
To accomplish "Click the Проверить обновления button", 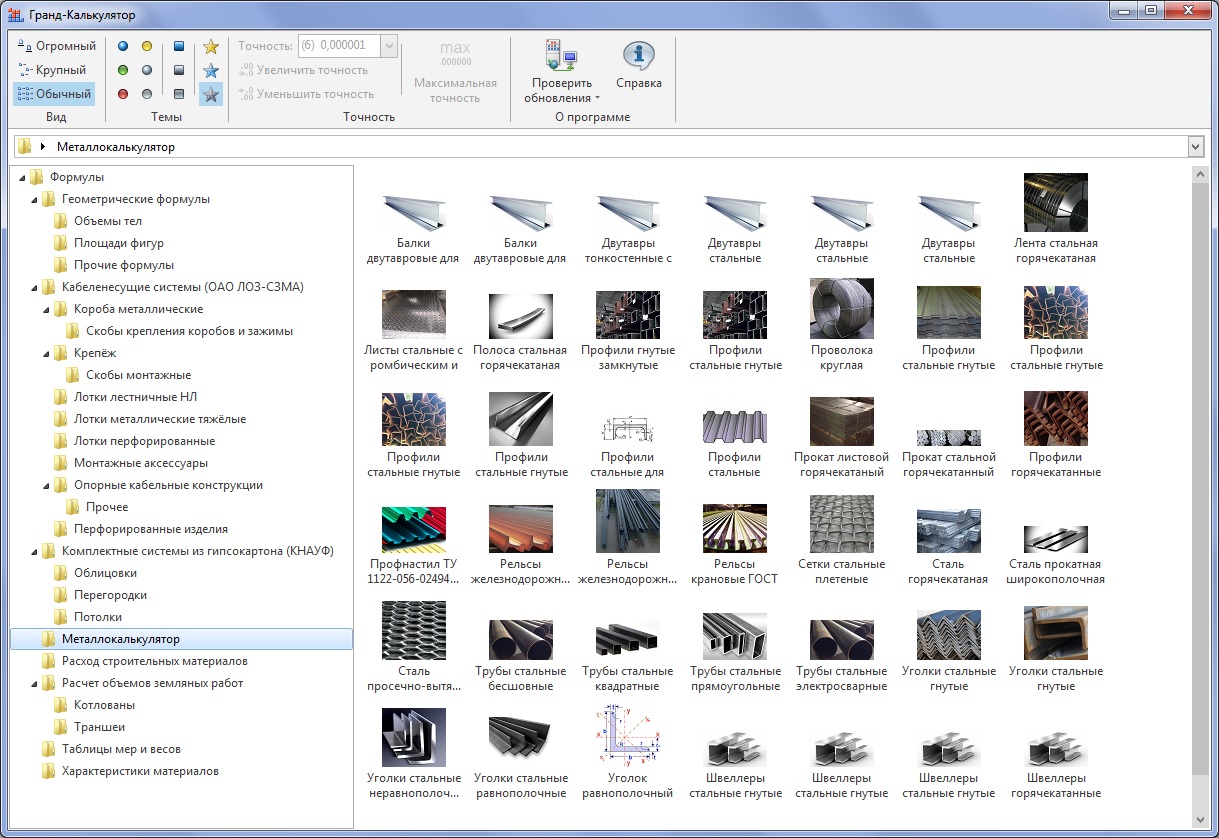I will tap(561, 71).
